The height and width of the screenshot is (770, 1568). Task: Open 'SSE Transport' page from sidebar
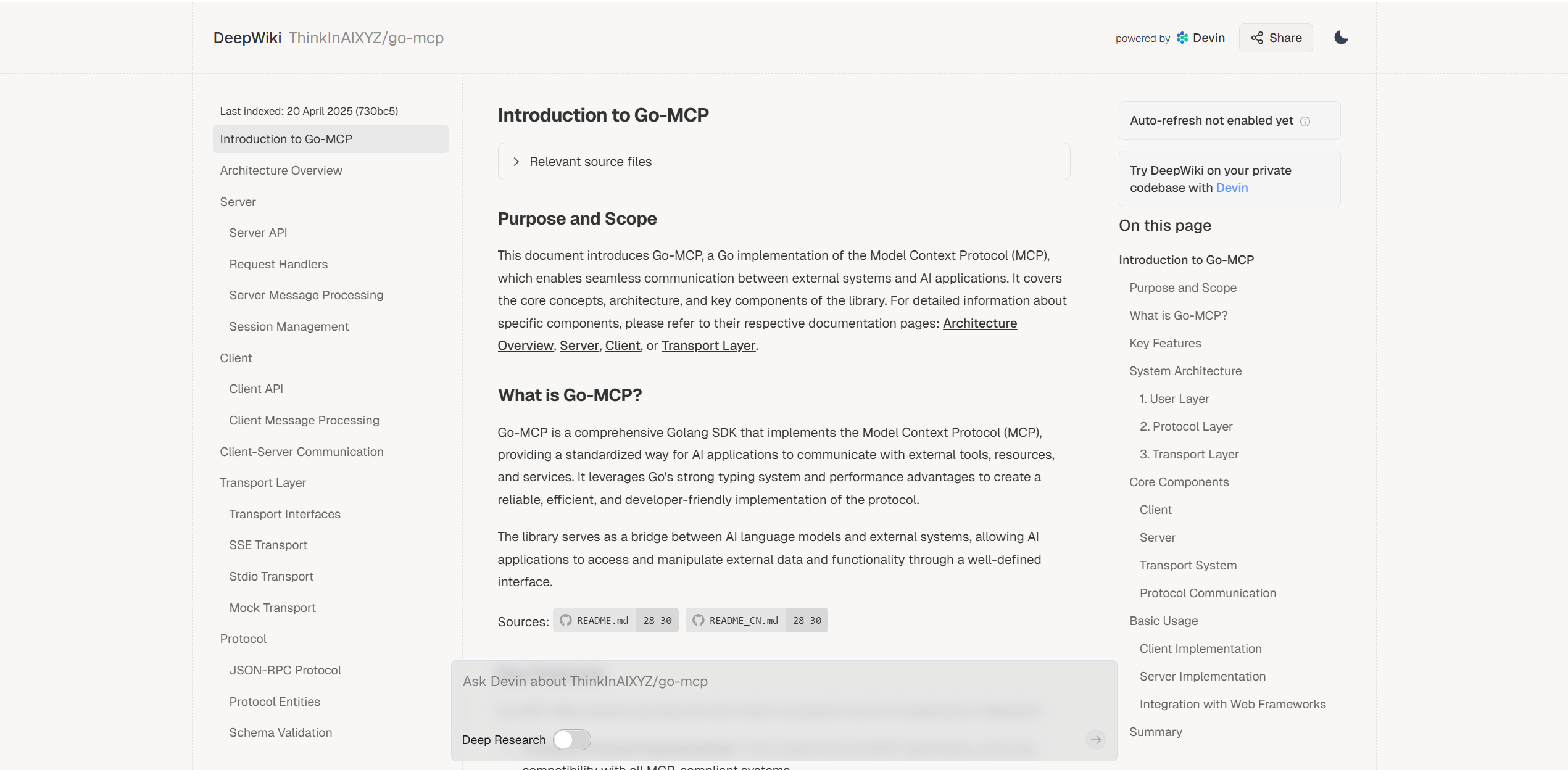tap(268, 545)
